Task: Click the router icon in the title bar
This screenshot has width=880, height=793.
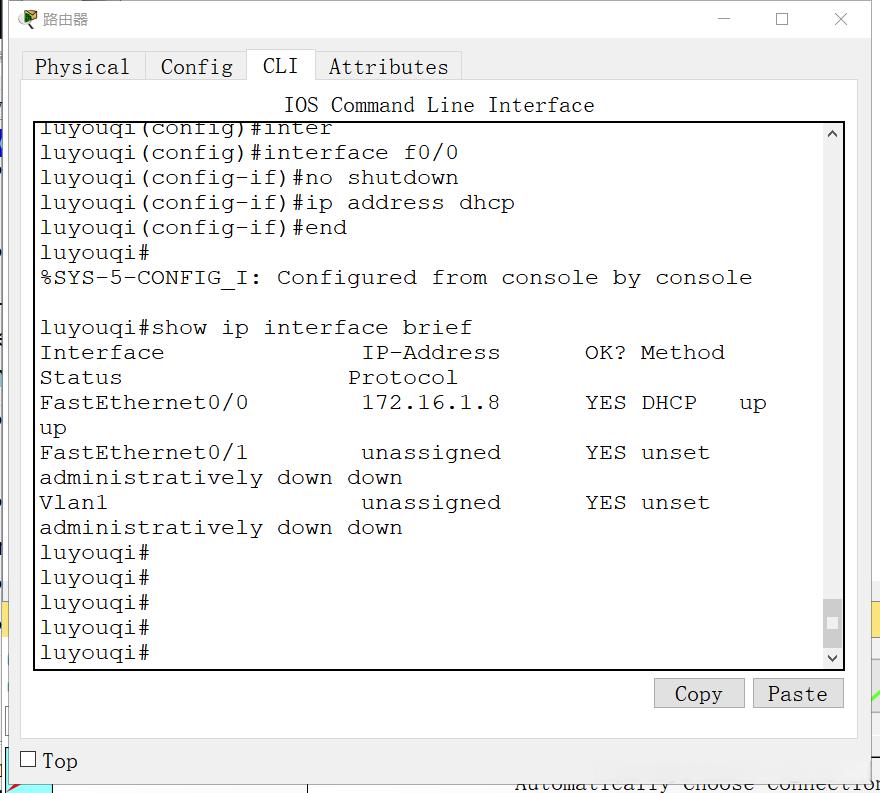Action: tap(28, 19)
